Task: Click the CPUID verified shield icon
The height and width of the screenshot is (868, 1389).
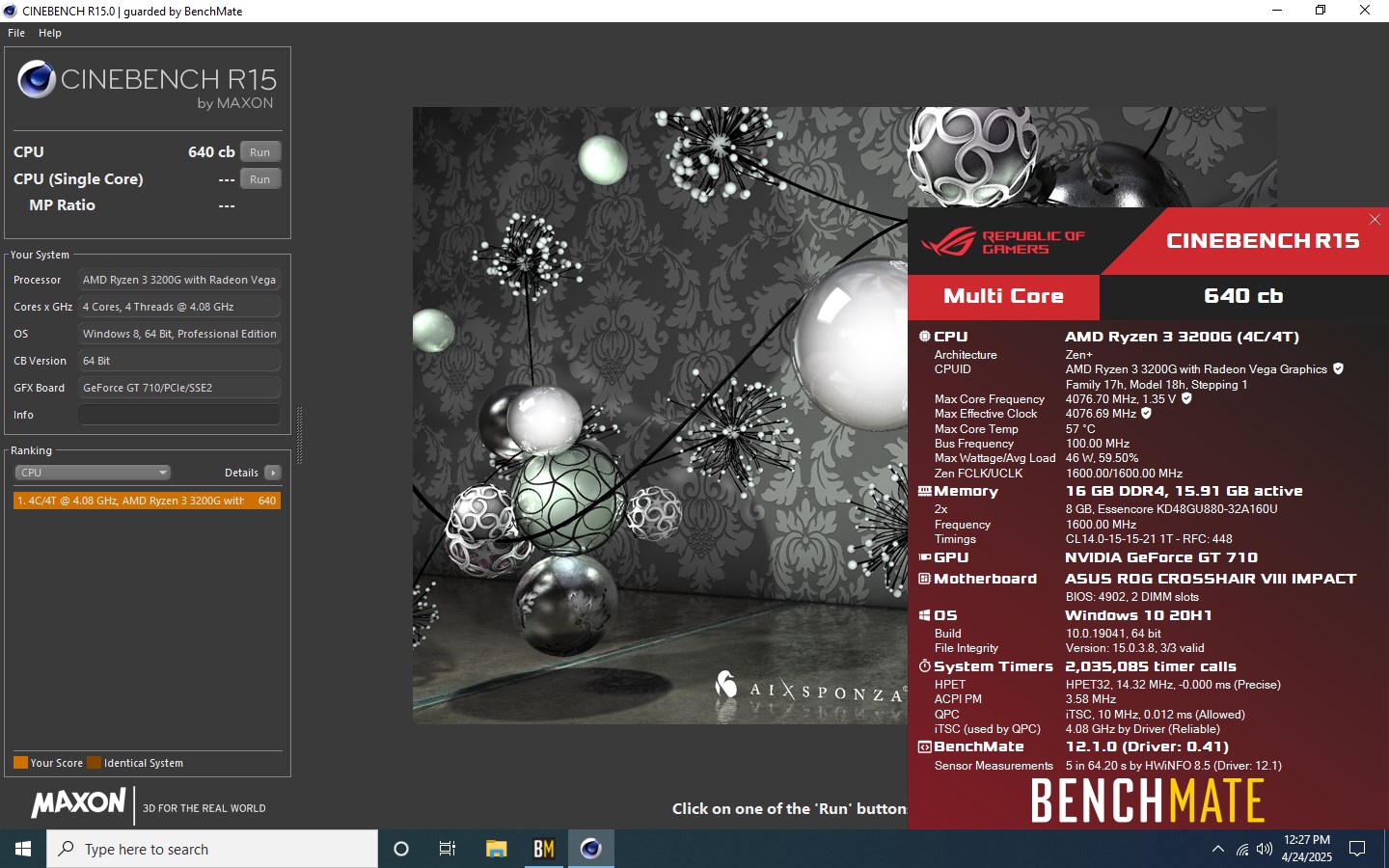Action: point(1338,369)
